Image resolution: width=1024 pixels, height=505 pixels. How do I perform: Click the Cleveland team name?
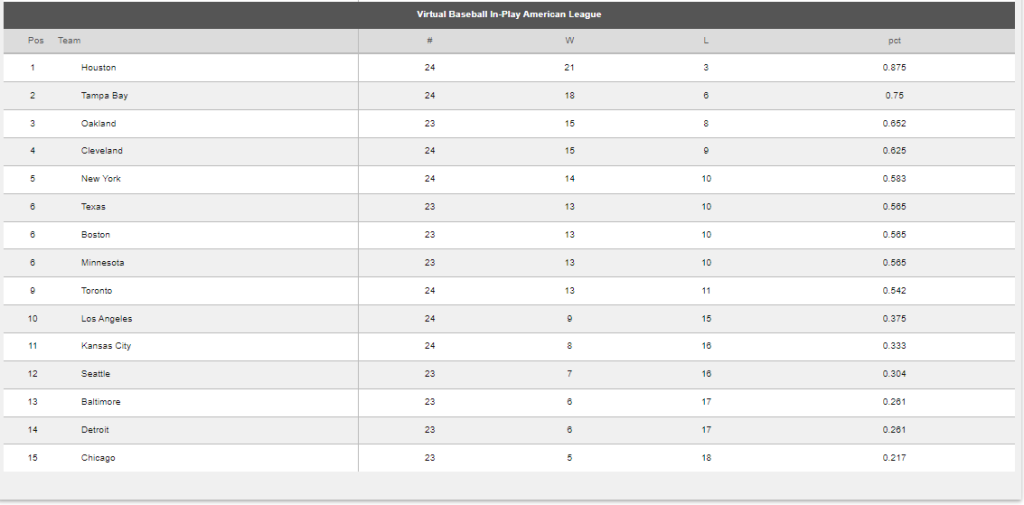102,151
